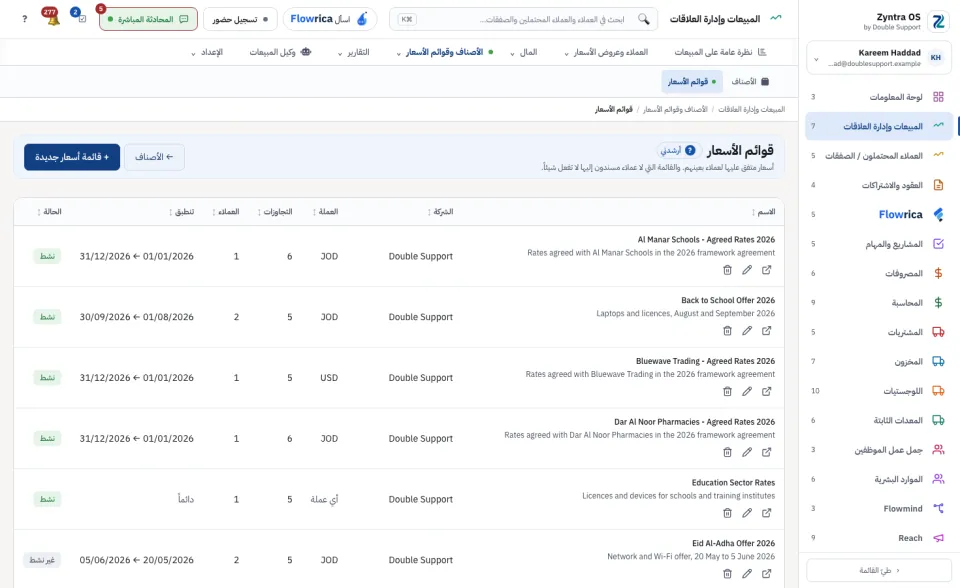
Task: Open Al Manar Schools list in new view
Action: tap(767, 270)
